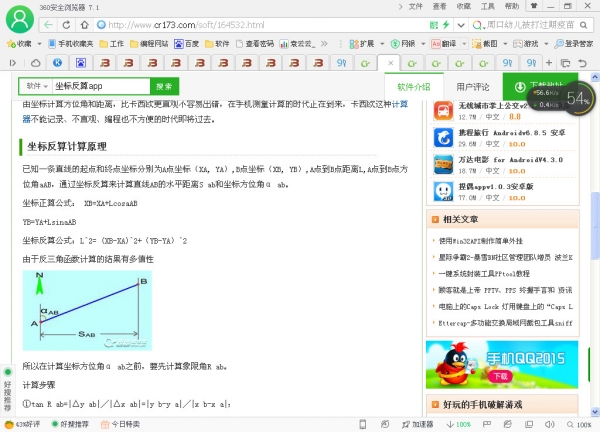The image size is (600, 432).
Task: Click the 坐标反算app search input field
Action: click(101, 86)
